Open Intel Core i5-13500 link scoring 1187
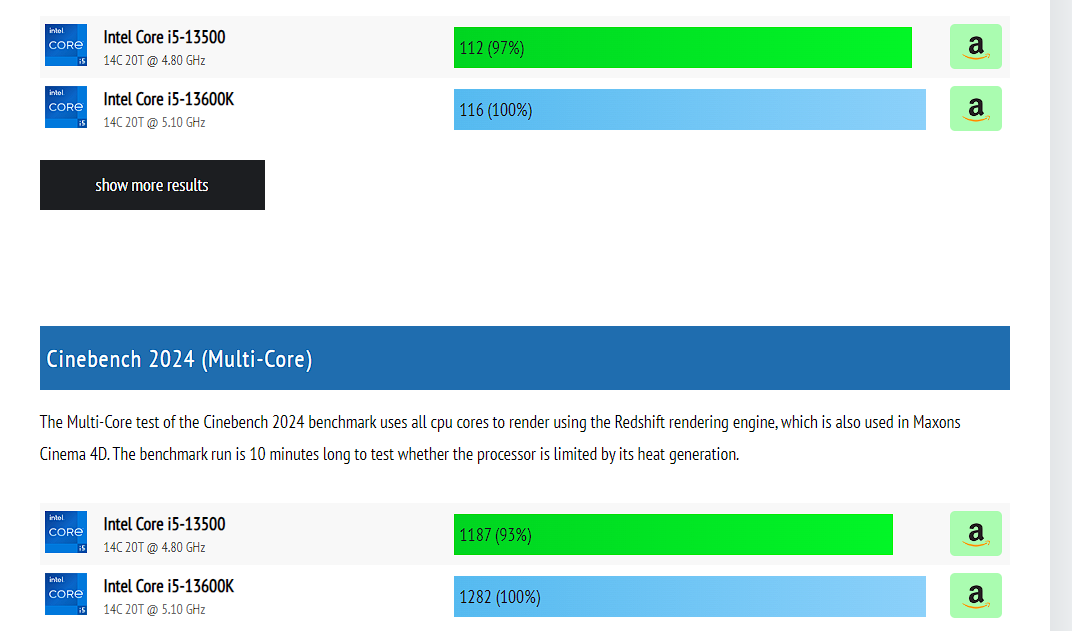The width and height of the screenshot is (1072, 631). (x=164, y=524)
